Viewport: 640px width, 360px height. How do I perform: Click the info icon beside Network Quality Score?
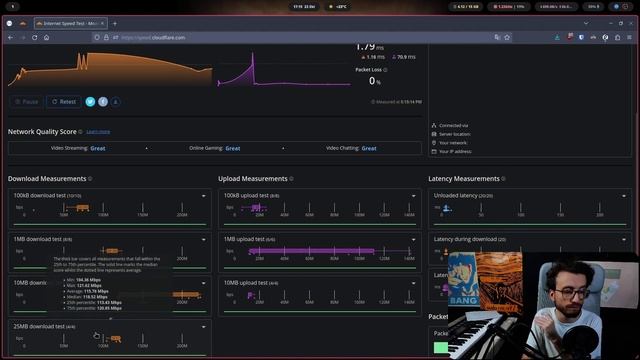coord(80,132)
